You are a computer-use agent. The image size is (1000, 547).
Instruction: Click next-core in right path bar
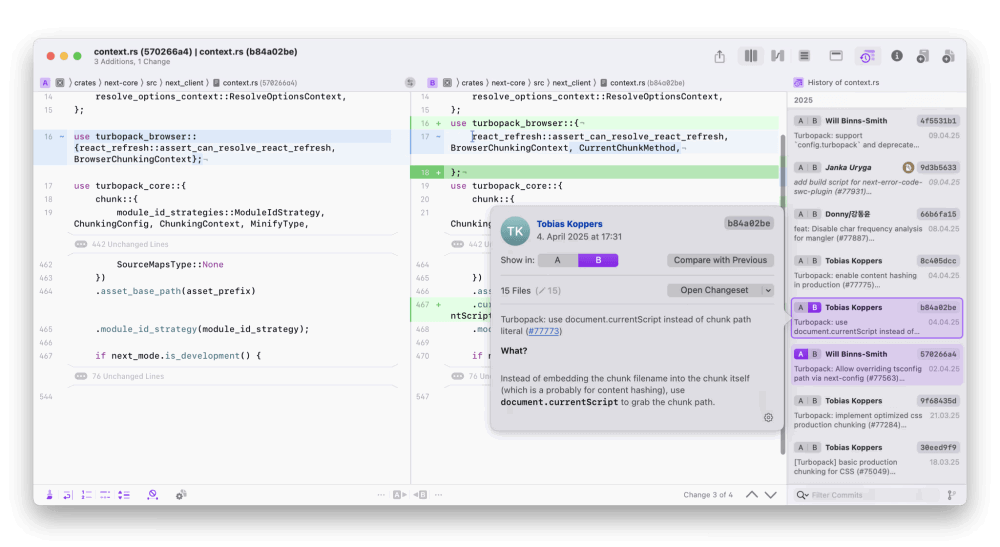(x=508, y=83)
